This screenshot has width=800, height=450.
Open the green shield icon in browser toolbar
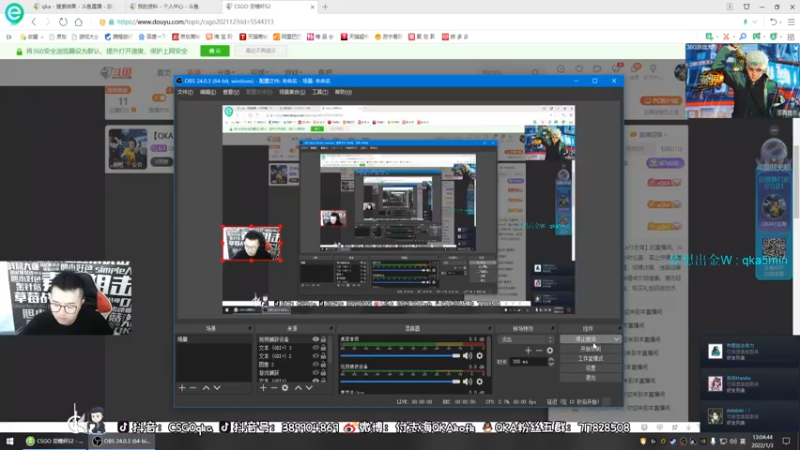[x=773, y=37]
